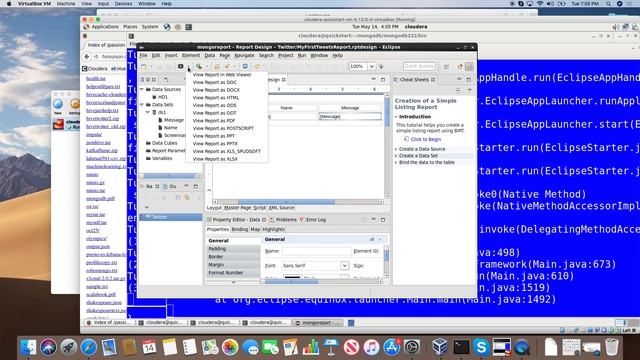Select View Report as ODT
The width and height of the screenshot is (640, 360).
pyautogui.click(x=214, y=113)
